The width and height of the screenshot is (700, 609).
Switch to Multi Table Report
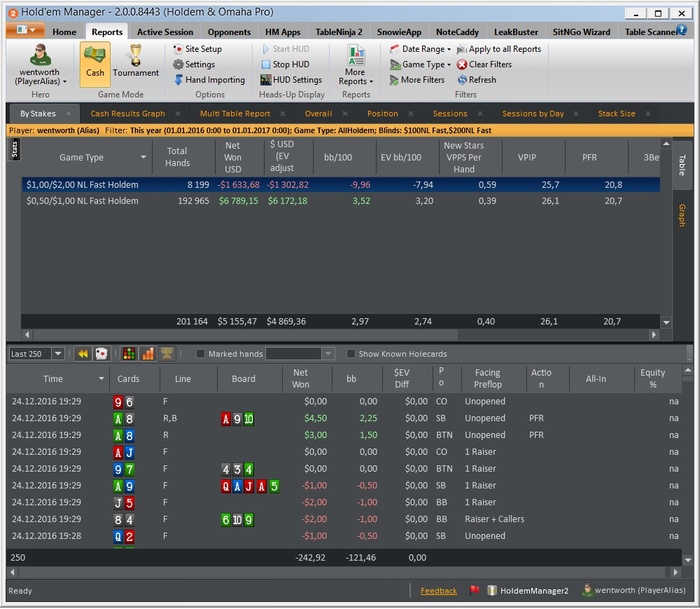coord(235,114)
